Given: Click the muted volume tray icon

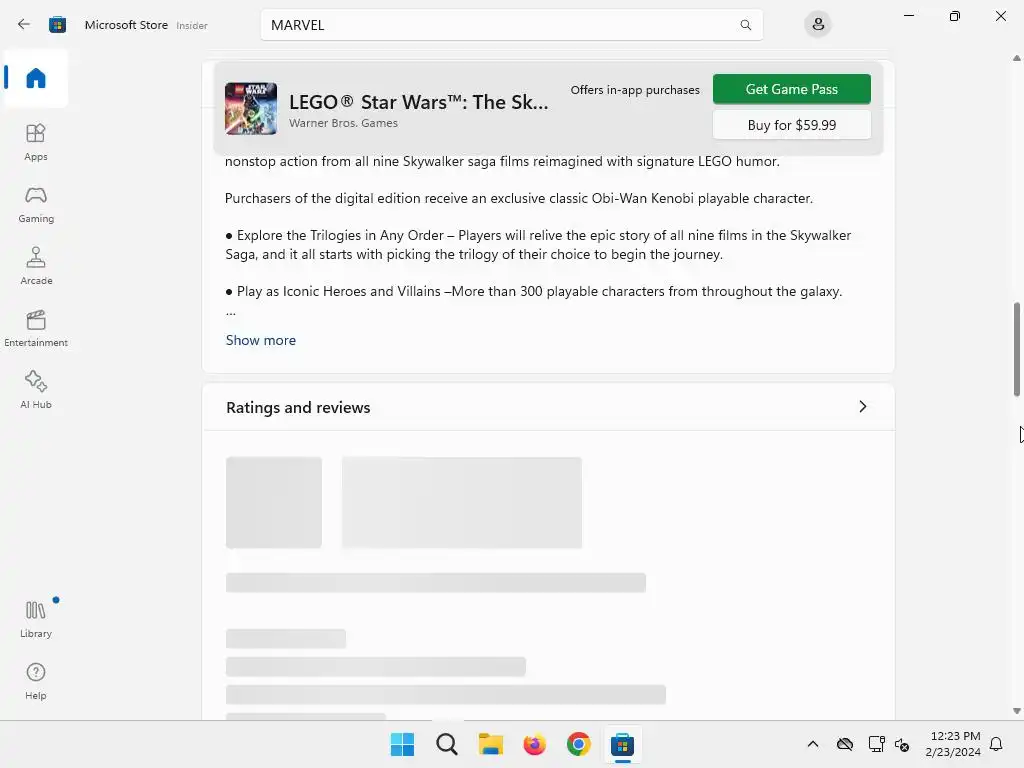Looking at the screenshot, I should [x=902, y=744].
